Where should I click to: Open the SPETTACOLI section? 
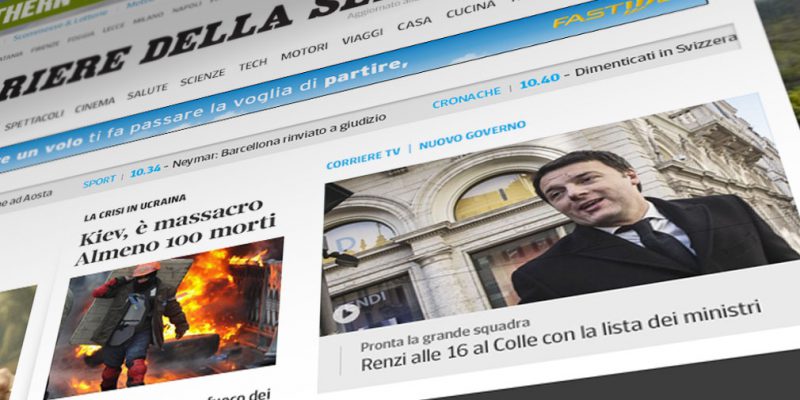34,120
